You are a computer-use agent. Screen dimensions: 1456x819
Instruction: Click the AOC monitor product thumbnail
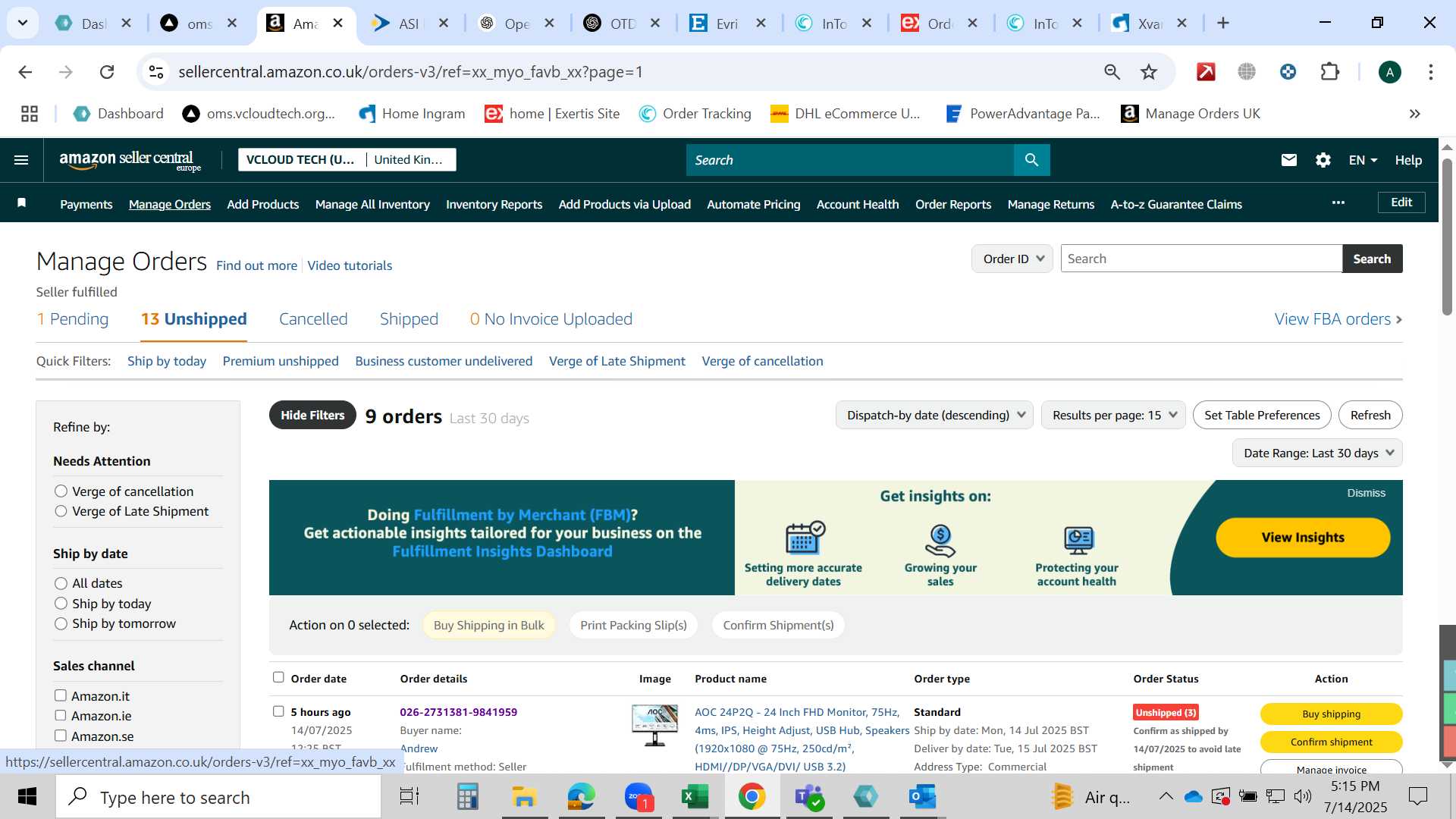(654, 726)
